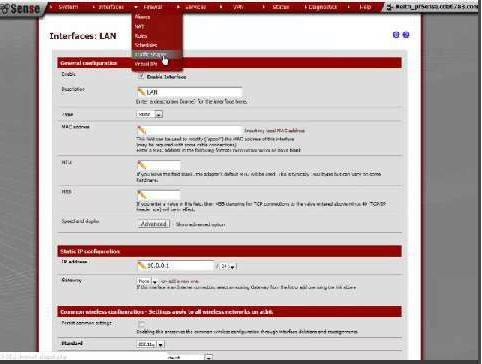The height and width of the screenshot is (364, 482).
Task: Open the partially visible dropdown below Standard
Action: [190, 358]
